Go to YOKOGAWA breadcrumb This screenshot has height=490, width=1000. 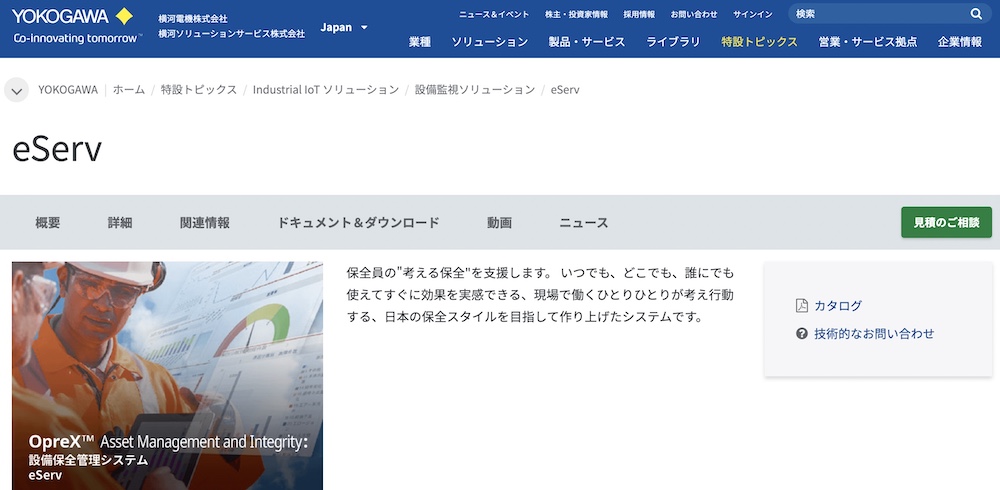click(68, 90)
